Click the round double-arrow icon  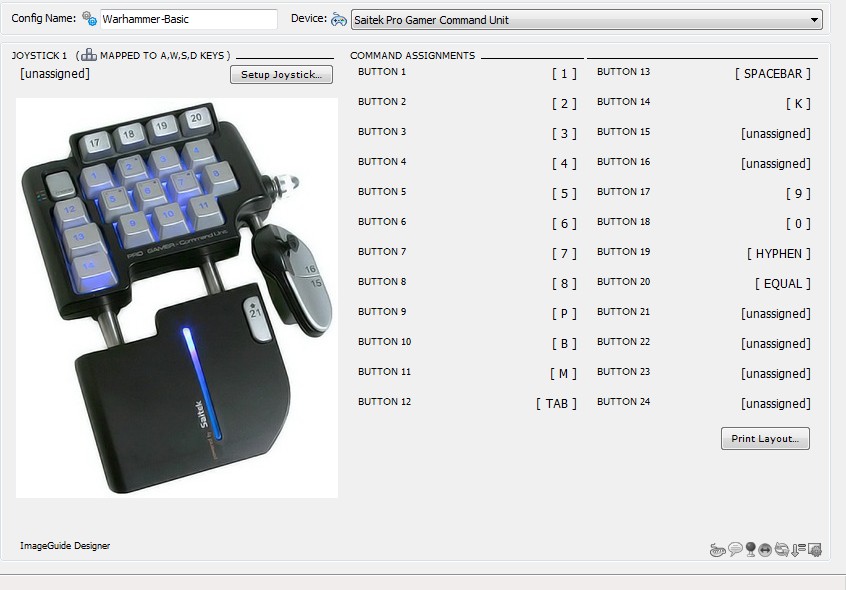pos(765,549)
